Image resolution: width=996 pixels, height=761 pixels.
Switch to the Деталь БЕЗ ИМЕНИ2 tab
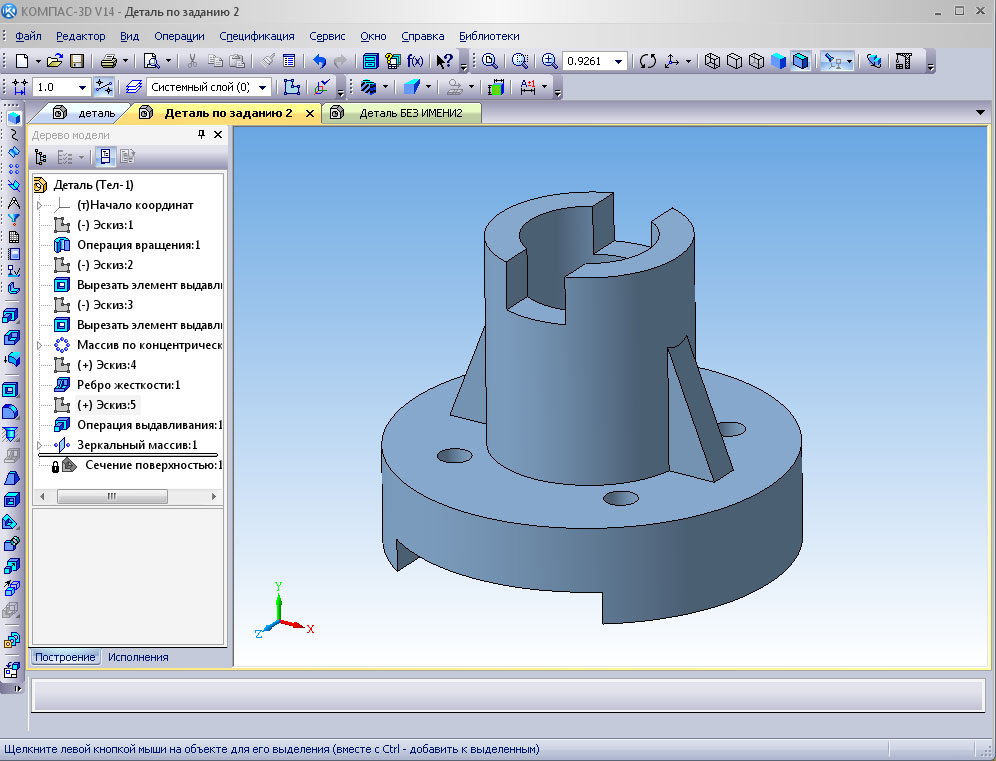410,113
